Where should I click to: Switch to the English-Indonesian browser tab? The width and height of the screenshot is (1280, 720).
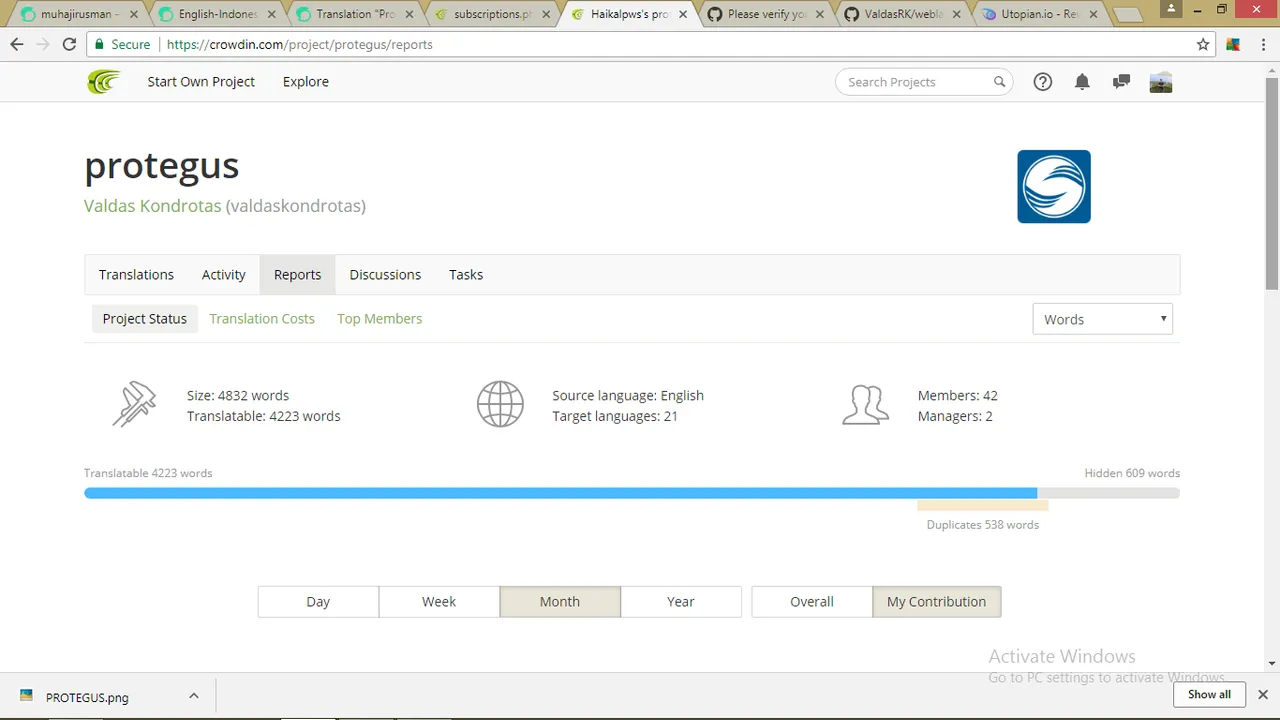[215, 14]
